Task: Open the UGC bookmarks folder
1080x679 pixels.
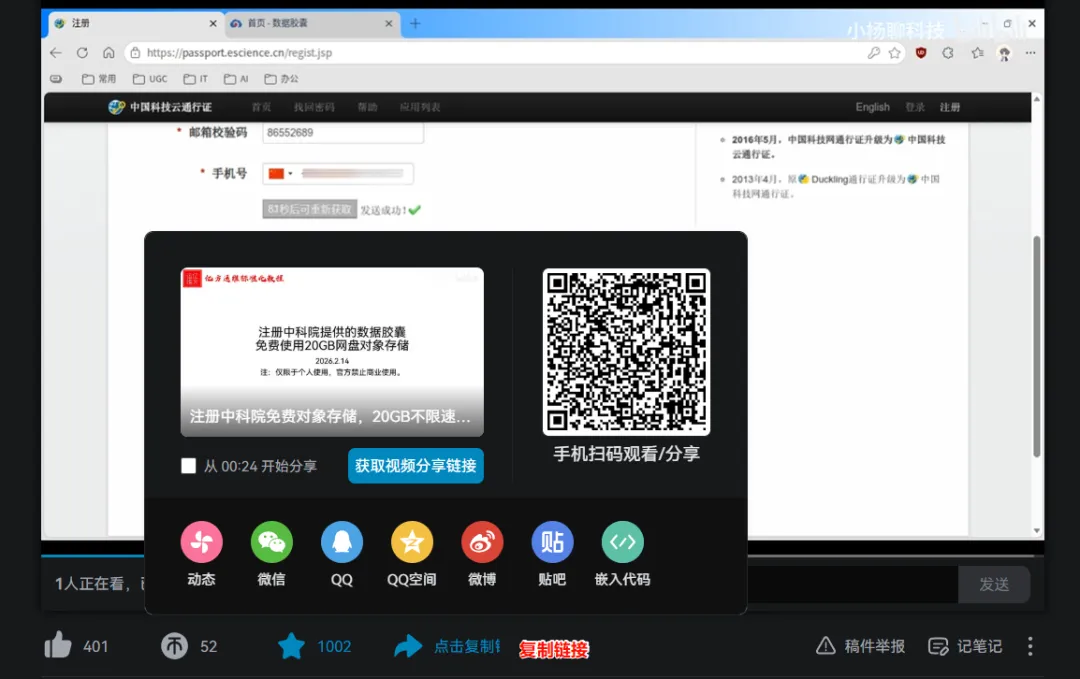Action: click(150, 79)
